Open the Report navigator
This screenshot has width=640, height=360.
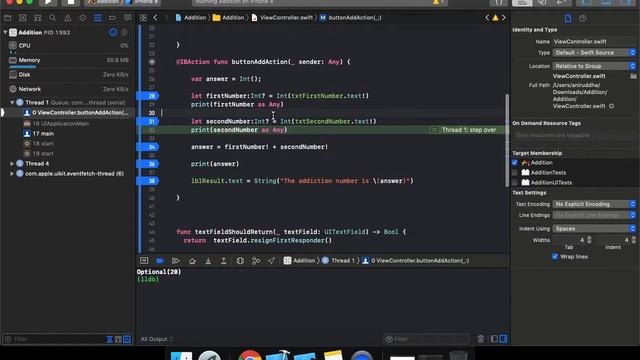[127, 18]
